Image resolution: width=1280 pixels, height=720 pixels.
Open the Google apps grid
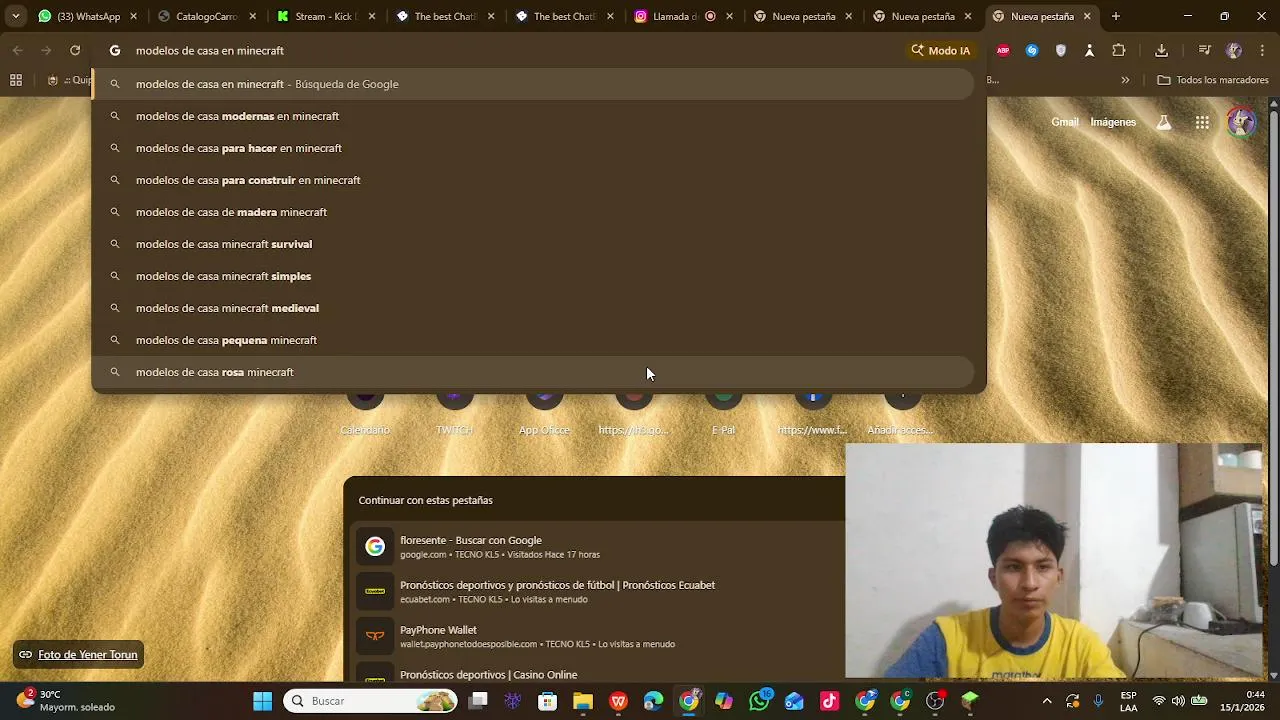(x=1202, y=122)
